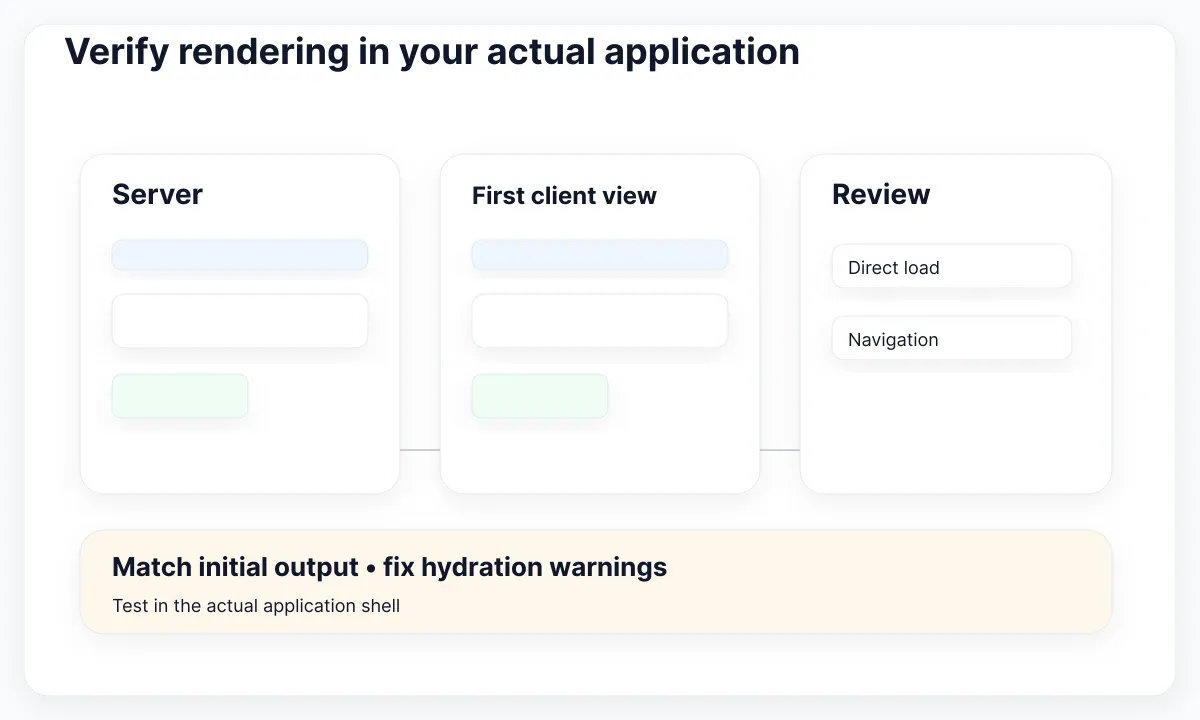Click 'Test in the actual application shell' text
This screenshot has width=1200, height=720.
pyautogui.click(x=256, y=606)
